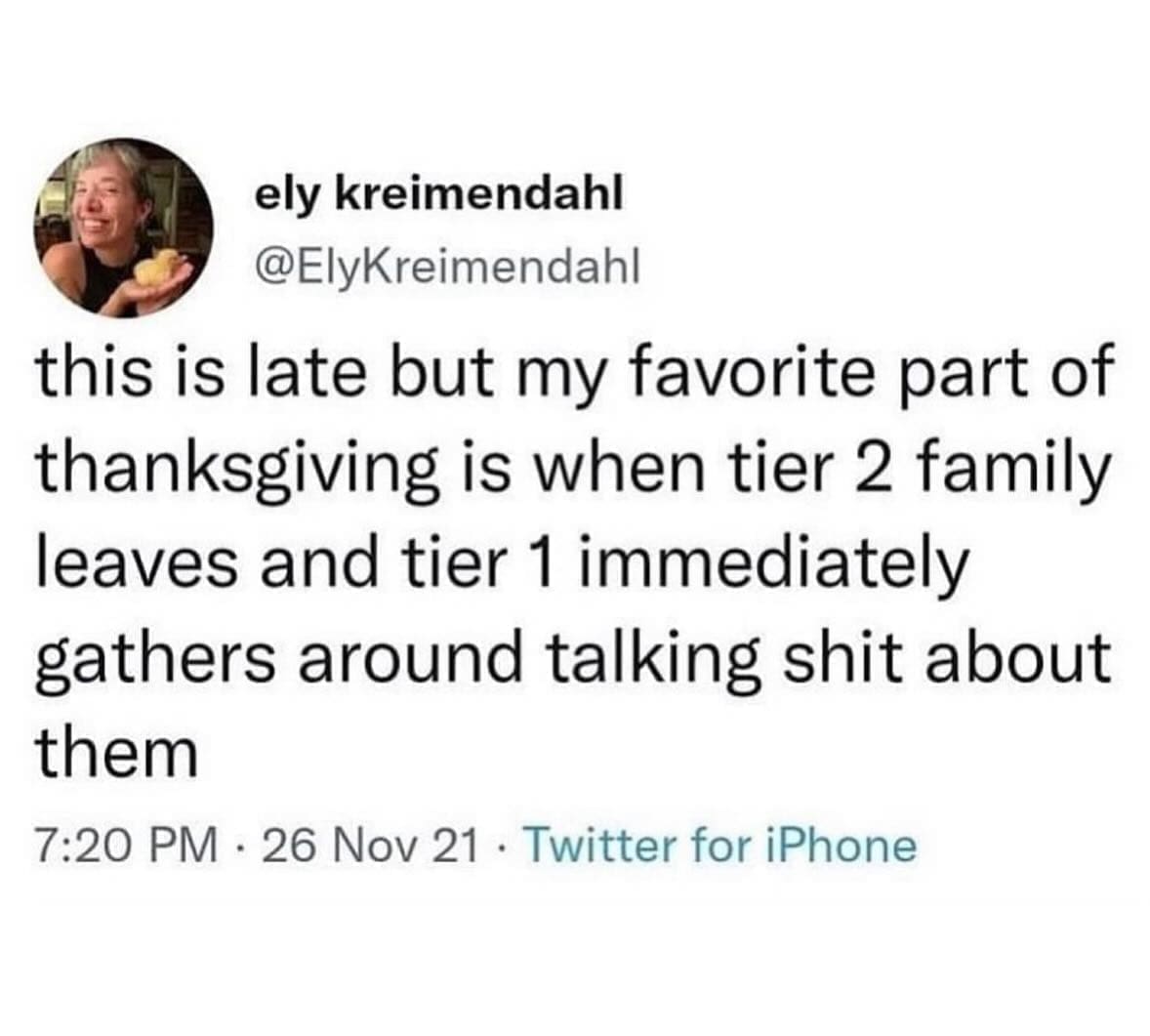Screen dimensions: 1150x1036
Task: Open the ely kreimendahl display name
Action: (437, 195)
